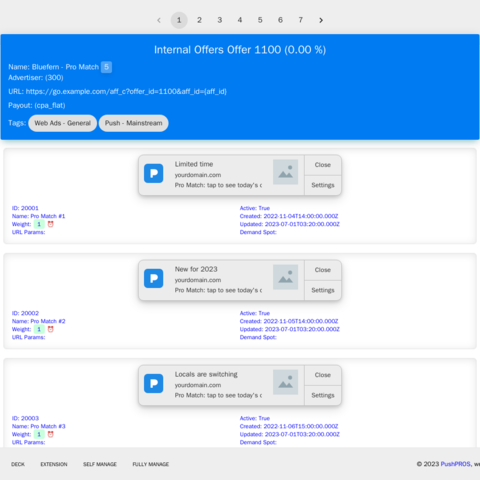Viewport: 480px width, 480px height.
Task: Open the FULLY MANAGE footer link
Action: pos(151,464)
